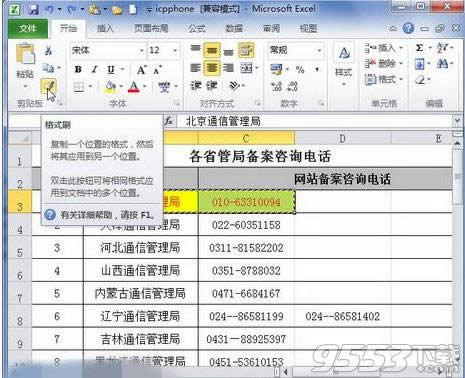
Task: Toggle middle vertical alignment
Action: pos(212,50)
